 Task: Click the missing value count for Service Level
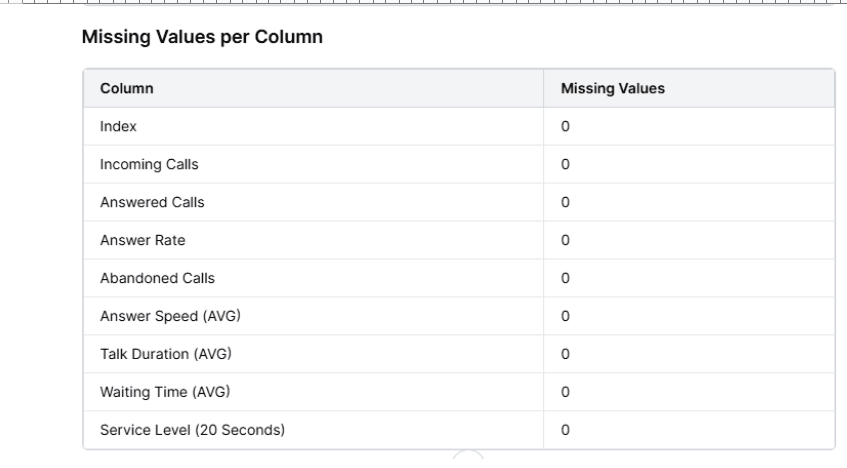pos(565,430)
